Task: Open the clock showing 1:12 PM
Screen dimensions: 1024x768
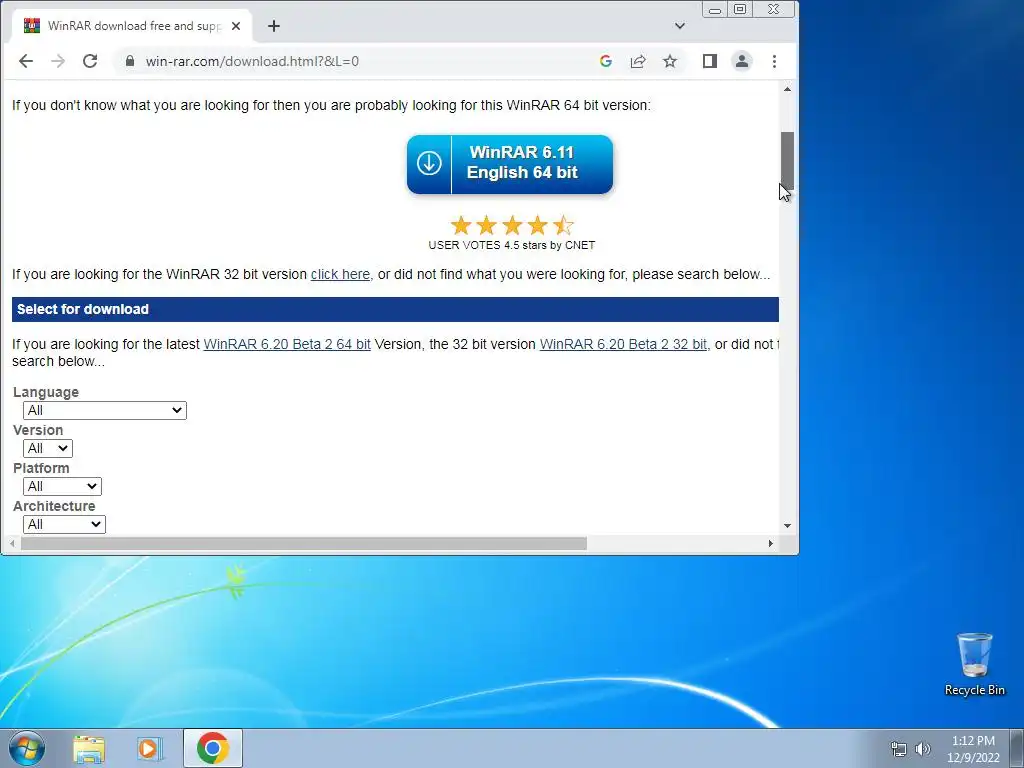Action: 973,749
